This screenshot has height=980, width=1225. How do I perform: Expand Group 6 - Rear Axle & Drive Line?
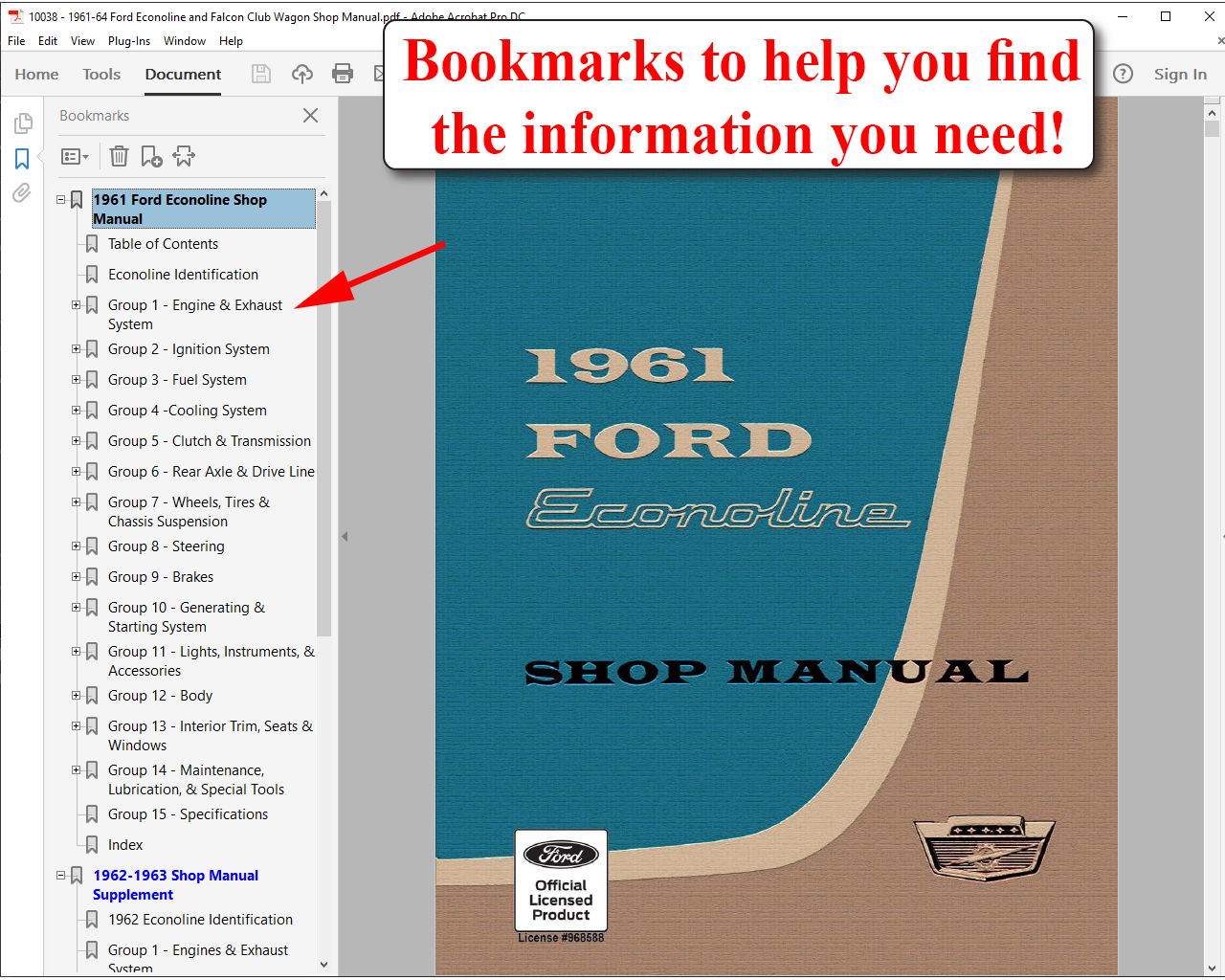click(x=77, y=472)
